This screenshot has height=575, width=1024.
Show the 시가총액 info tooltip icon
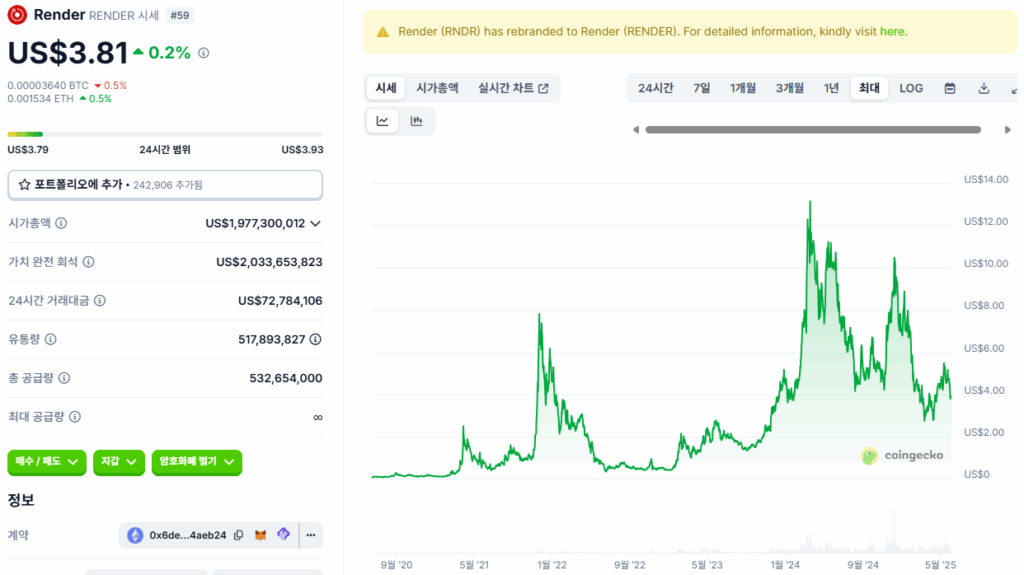(x=61, y=223)
